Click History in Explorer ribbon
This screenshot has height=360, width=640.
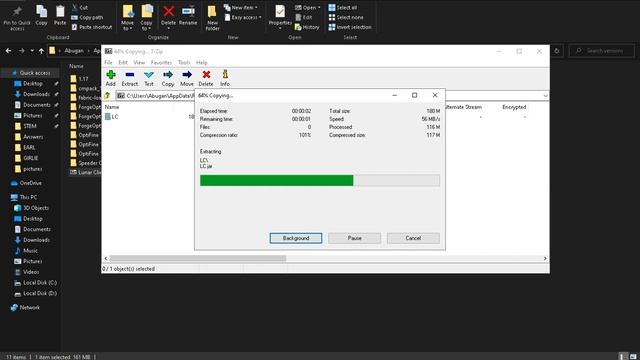click(x=307, y=27)
